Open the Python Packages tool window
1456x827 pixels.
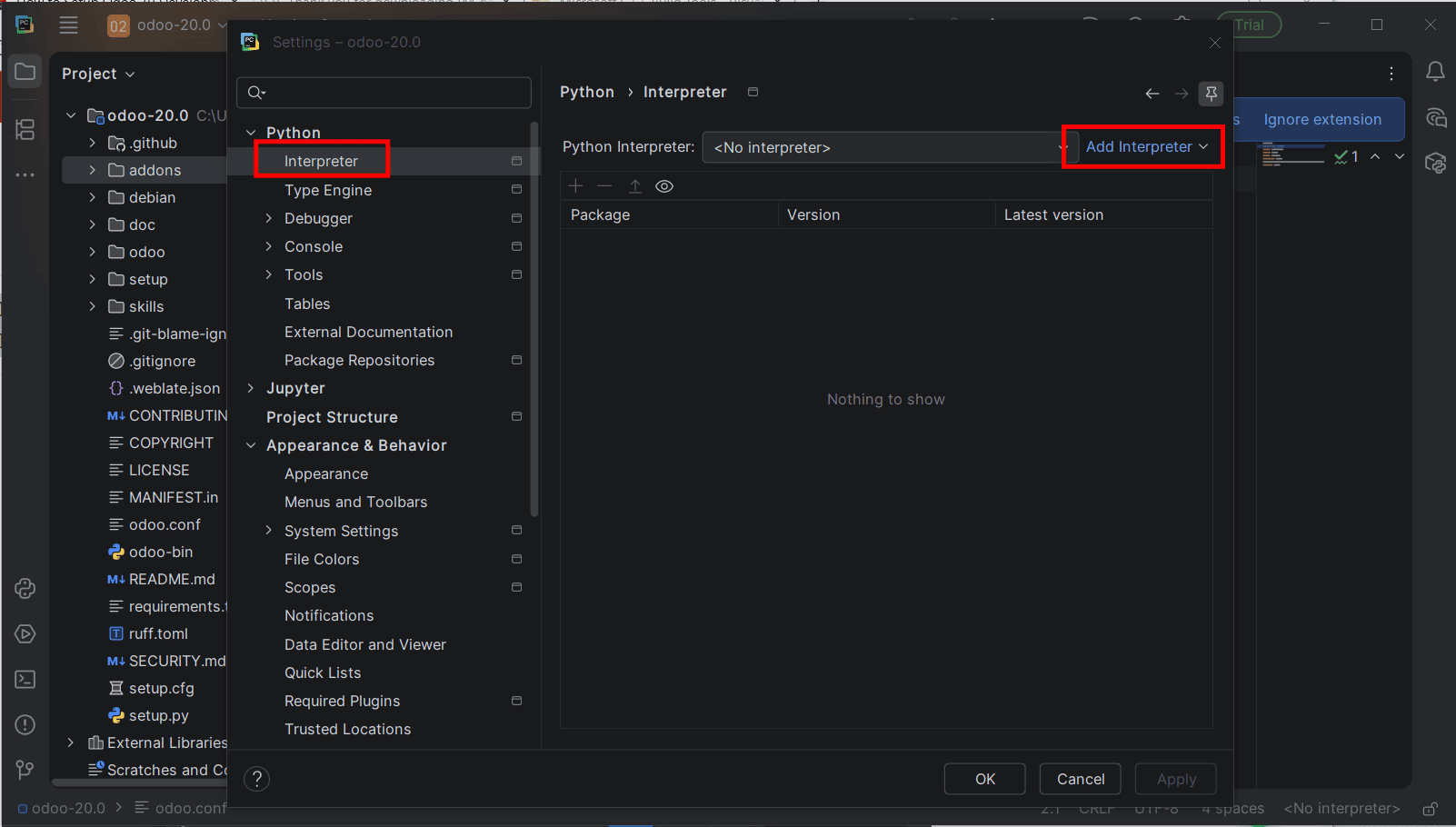click(25, 588)
